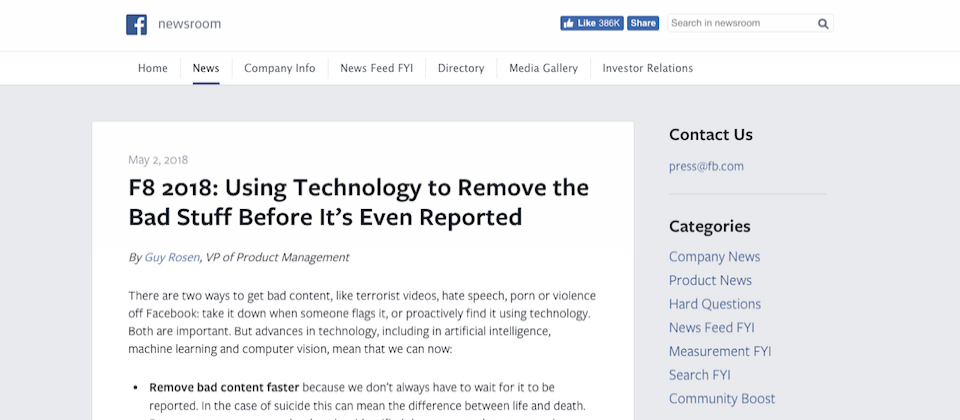Open News Feed FYI in navigation bar
This screenshot has width=960, height=420.
tap(377, 68)
